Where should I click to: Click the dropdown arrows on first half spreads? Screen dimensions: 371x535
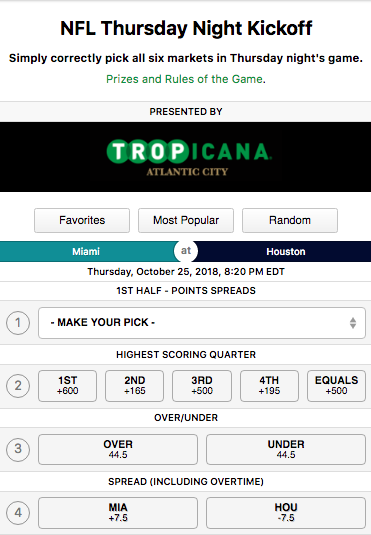point(353,323)
